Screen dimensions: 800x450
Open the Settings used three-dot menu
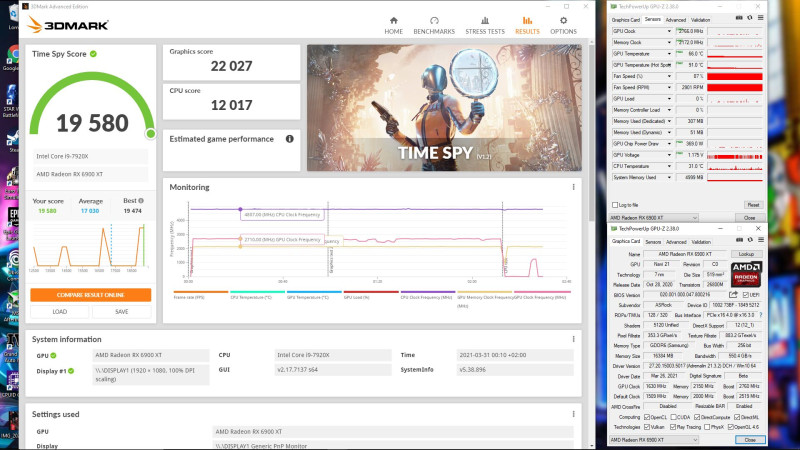573,414
